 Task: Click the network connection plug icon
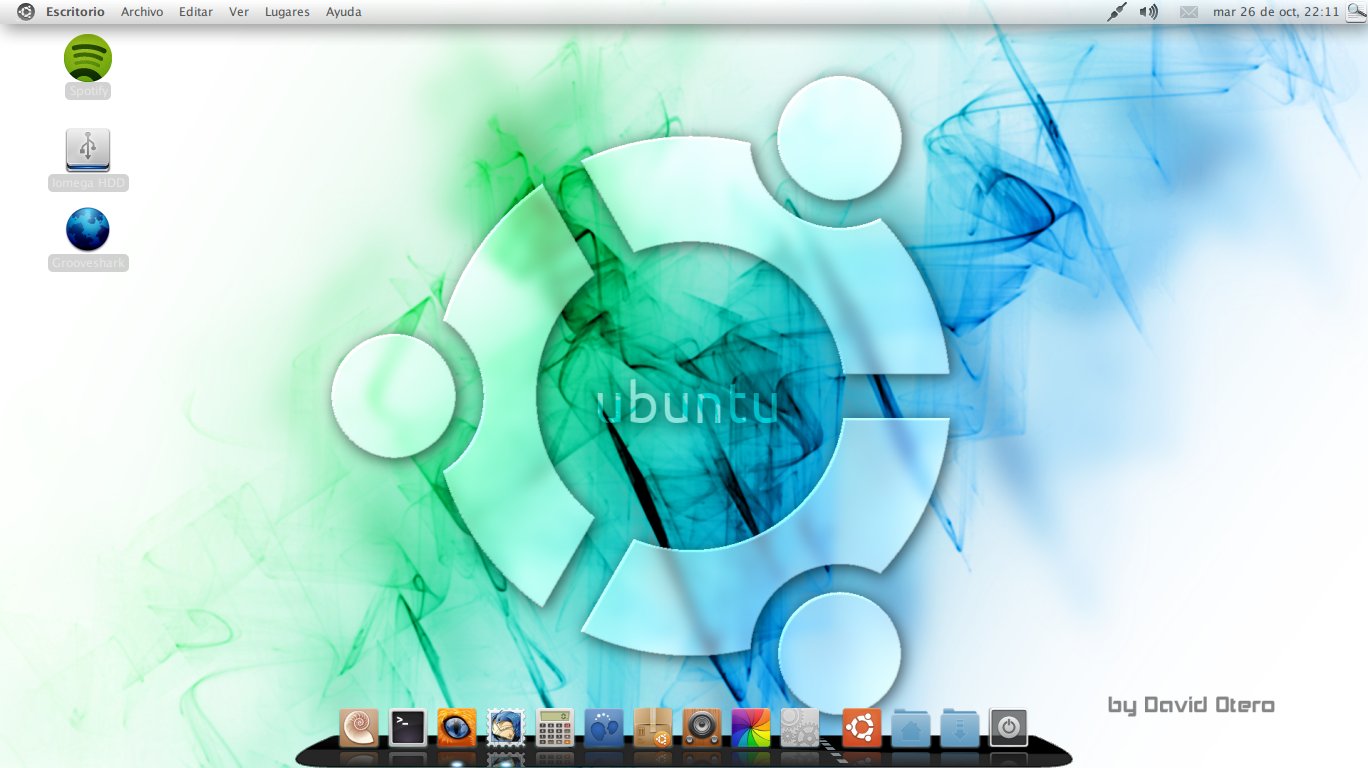(1117, 12)
